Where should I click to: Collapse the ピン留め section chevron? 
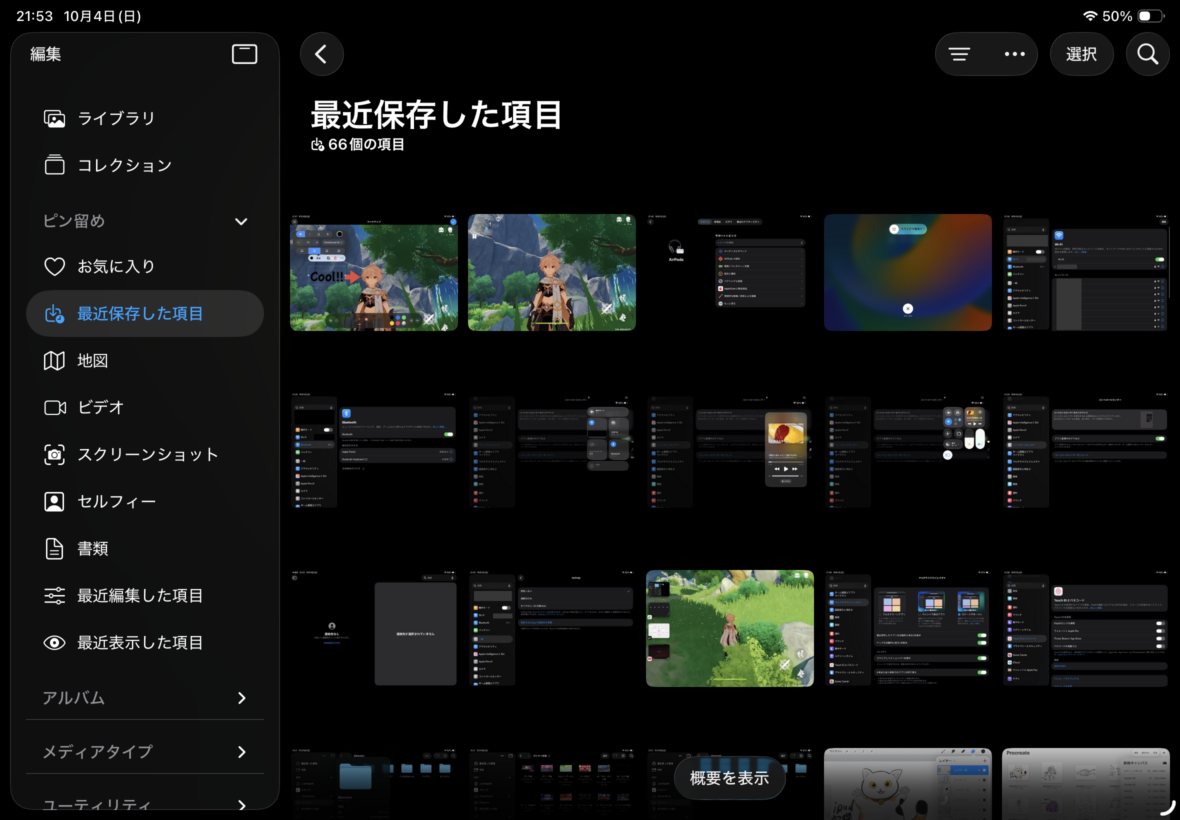pos(241,221)
